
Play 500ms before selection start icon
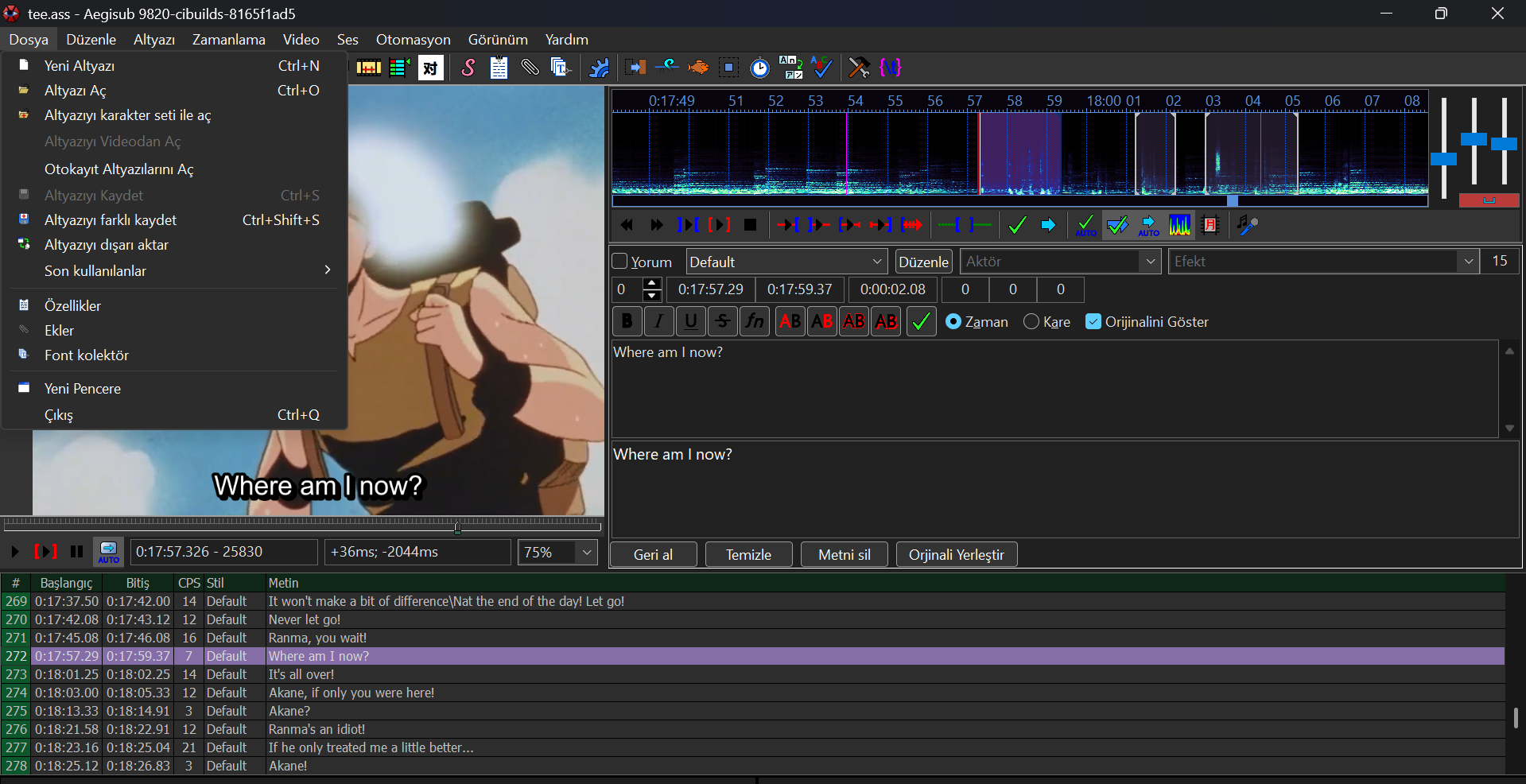tap(787, 225)
